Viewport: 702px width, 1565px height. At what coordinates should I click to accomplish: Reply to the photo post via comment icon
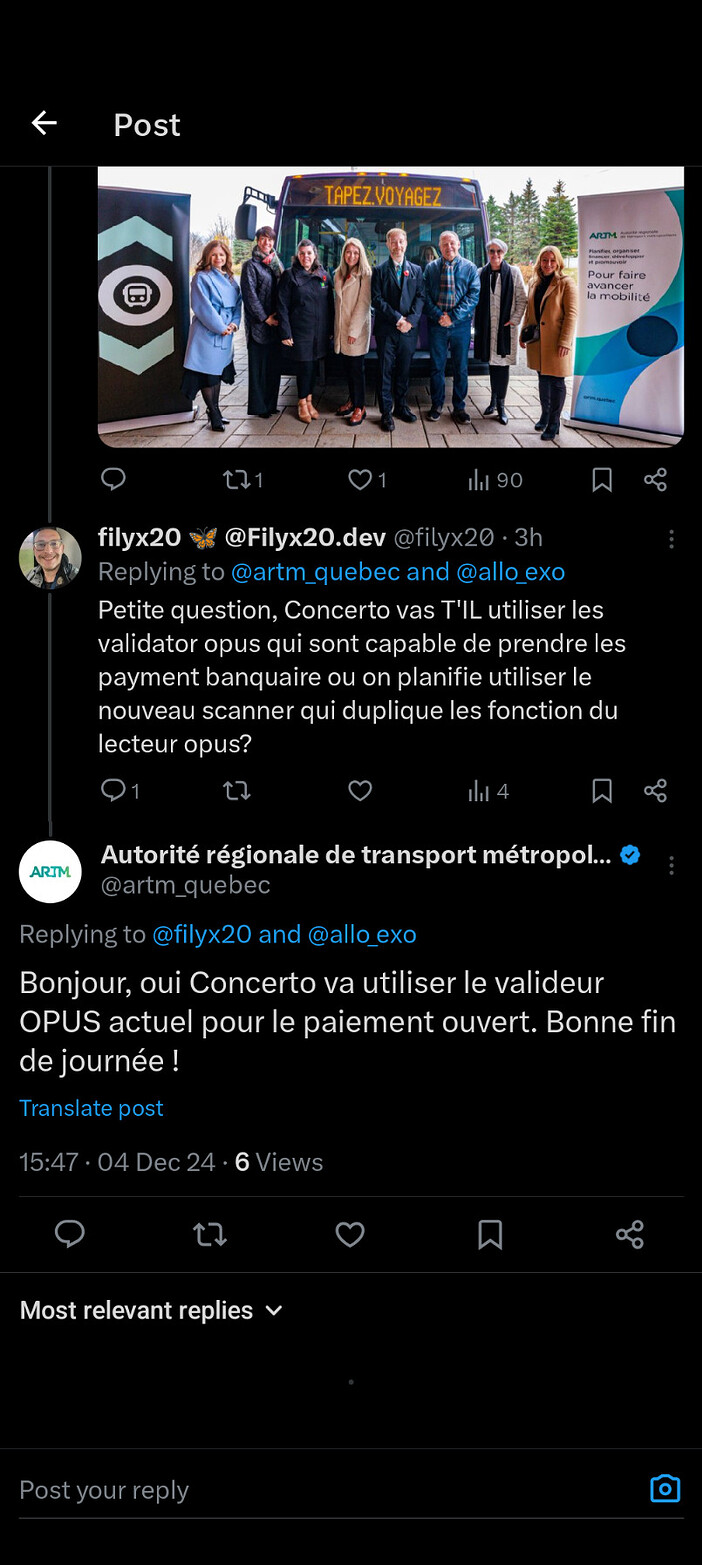click(x=114, y=480)
